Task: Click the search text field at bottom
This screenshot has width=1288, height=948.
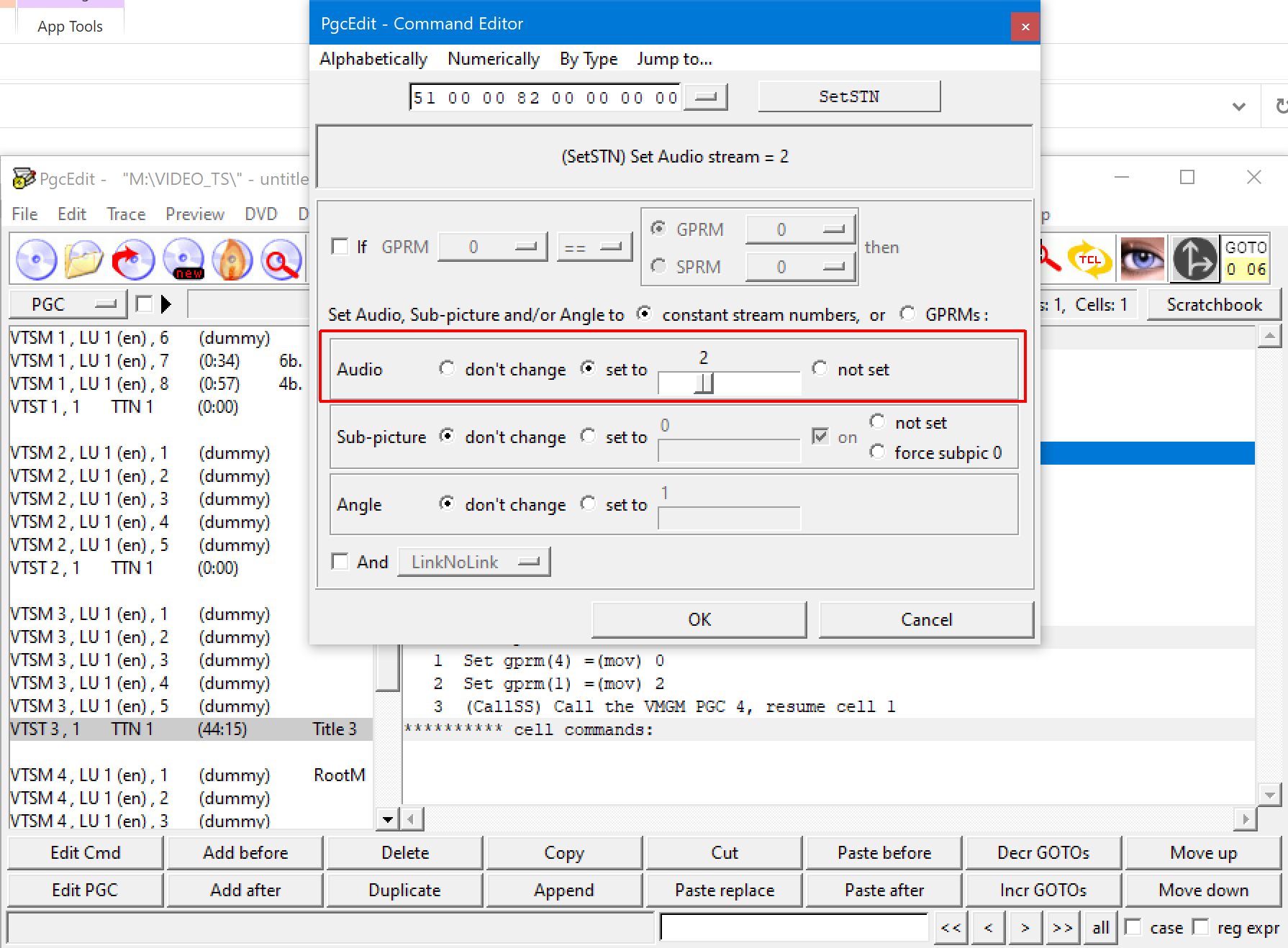Action: tap(794, 927)
